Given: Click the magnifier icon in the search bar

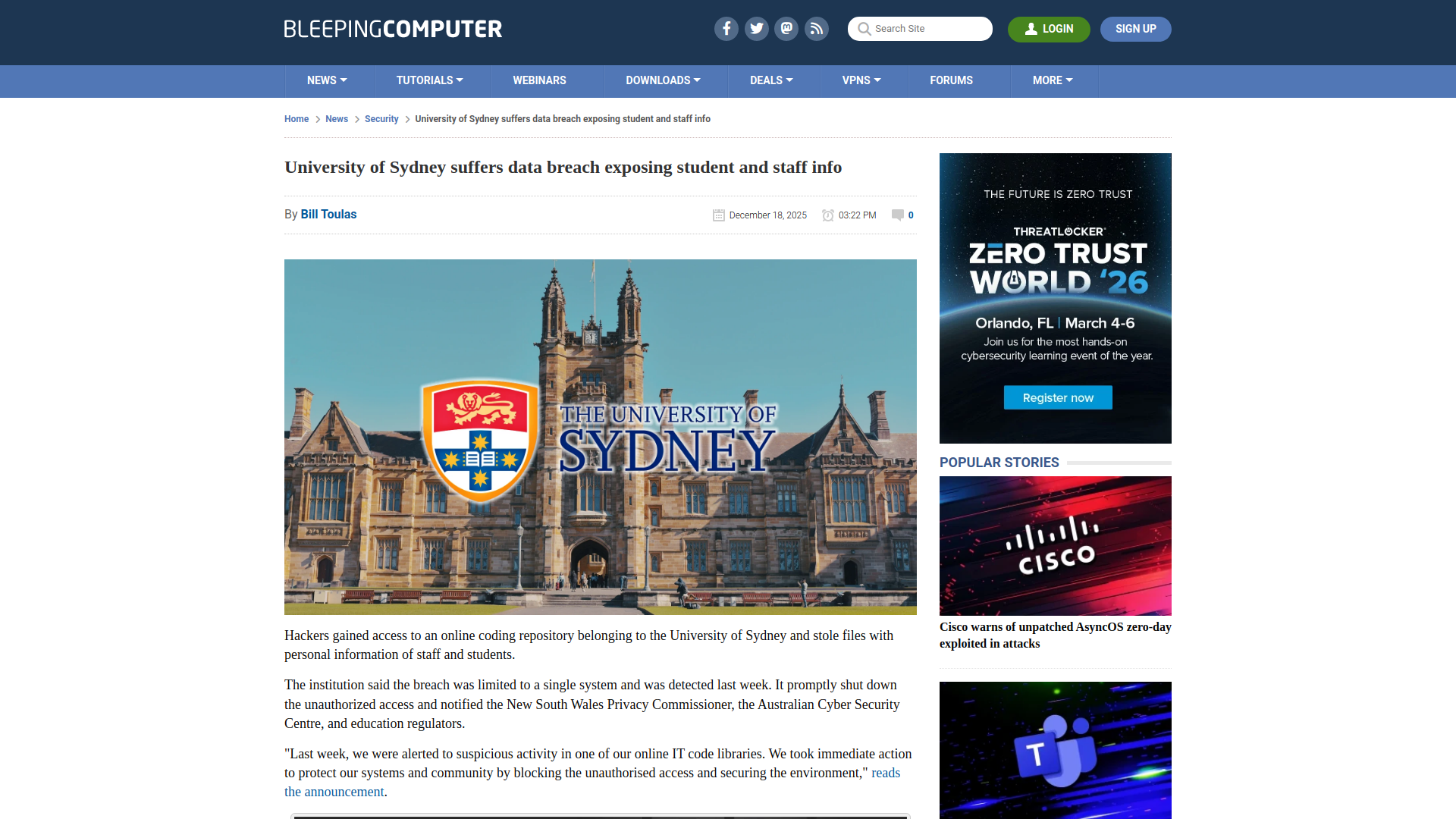Looking at the screenshot, I should (864, 29).
